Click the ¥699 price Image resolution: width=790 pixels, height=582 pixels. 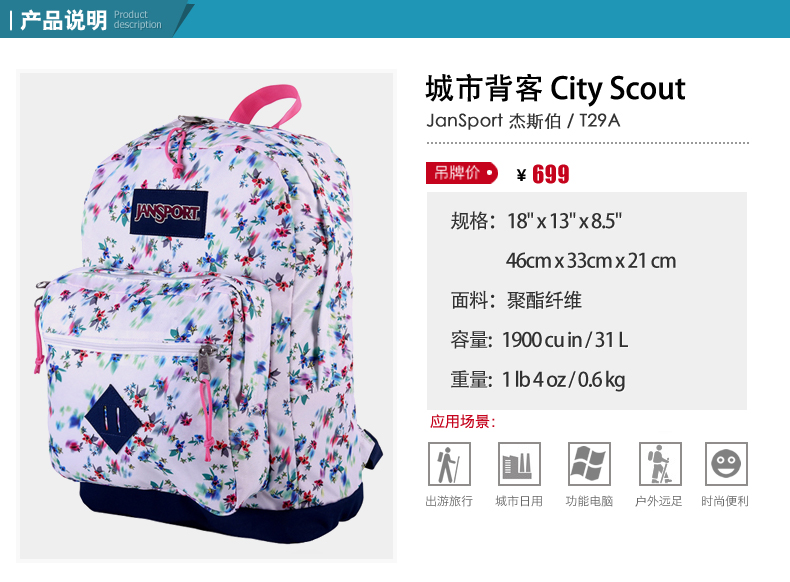coord(543,174)
